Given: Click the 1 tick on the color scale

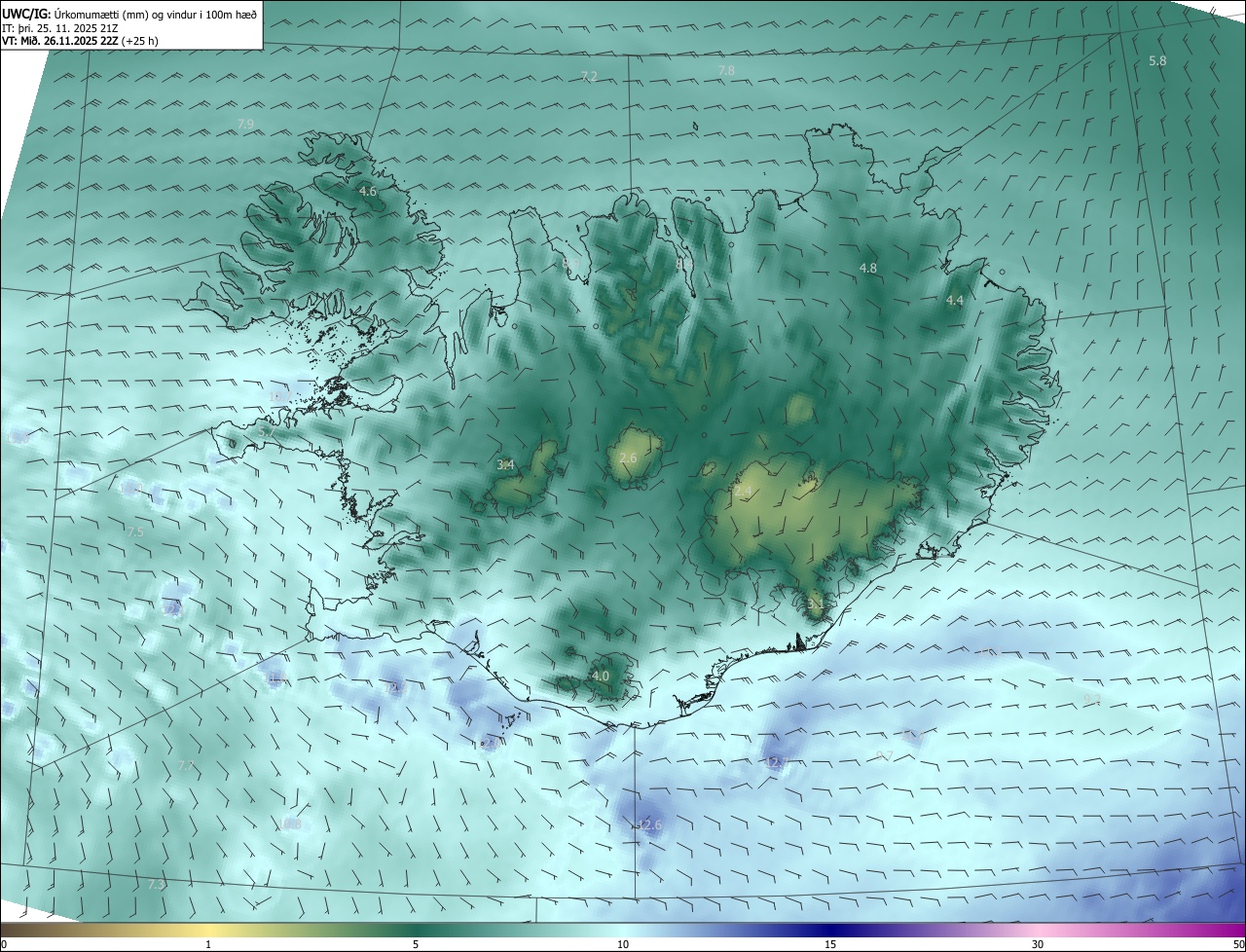Looking at the screenshot, I should 208,944.
